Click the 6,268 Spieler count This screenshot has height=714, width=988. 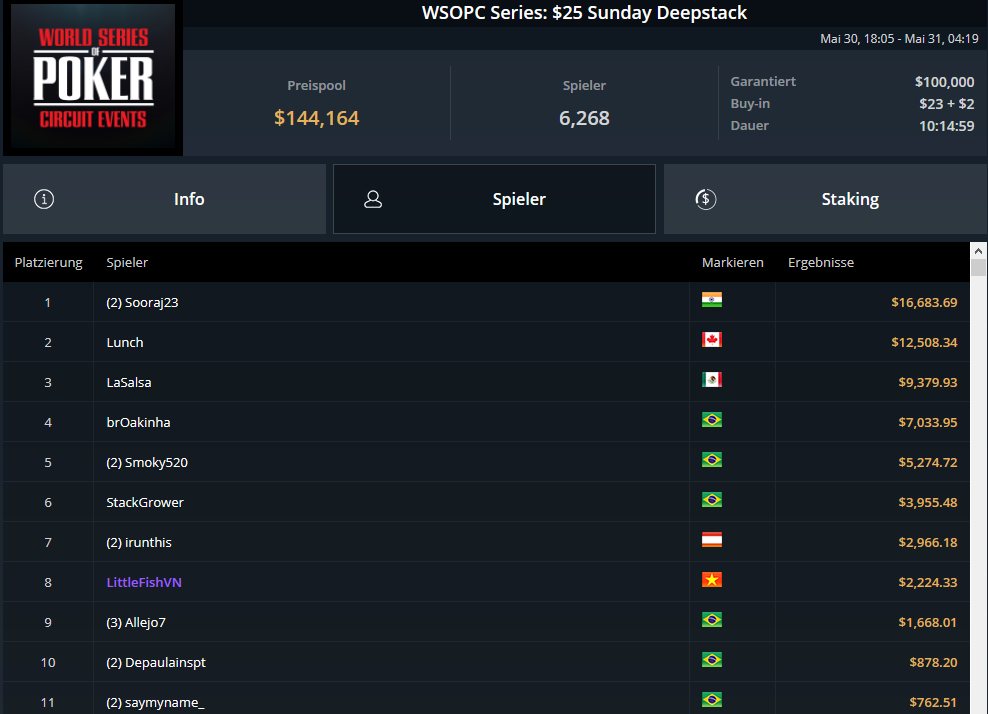coord(584,118)
